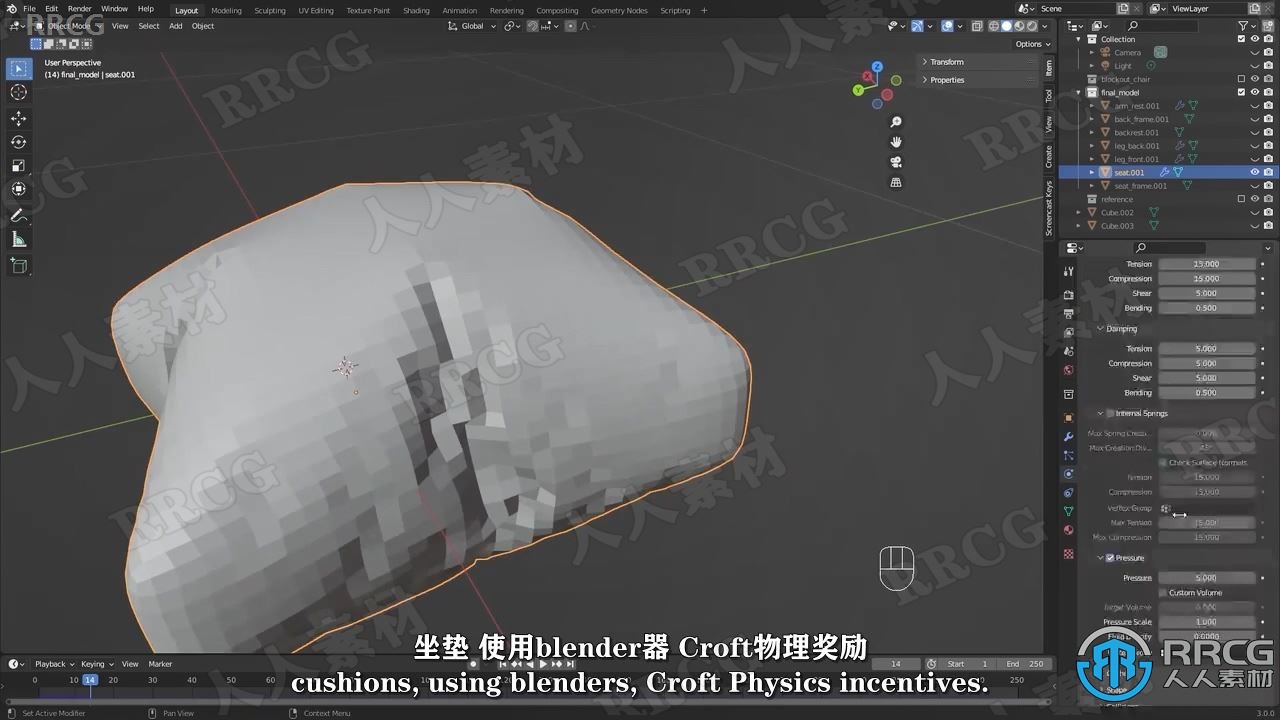Switch perspective/orthographic grid gizmo icon
The image size is (1280, 720).
896,182
